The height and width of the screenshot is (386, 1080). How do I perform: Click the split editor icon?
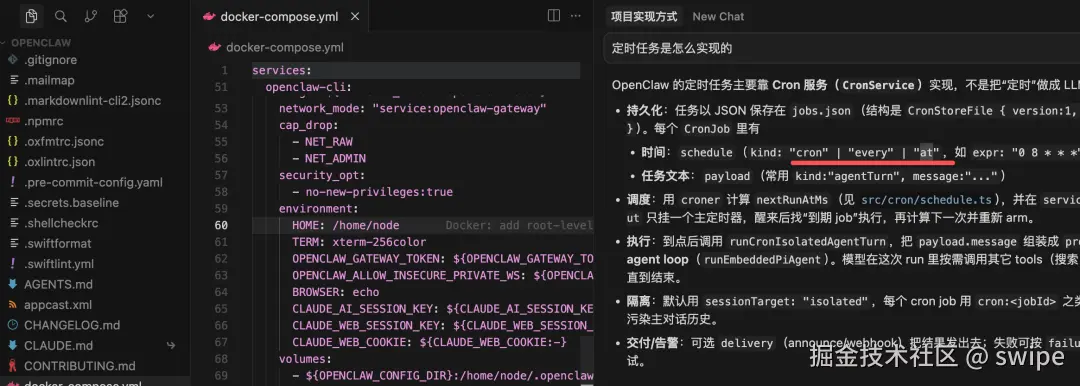tap(554, 16)
